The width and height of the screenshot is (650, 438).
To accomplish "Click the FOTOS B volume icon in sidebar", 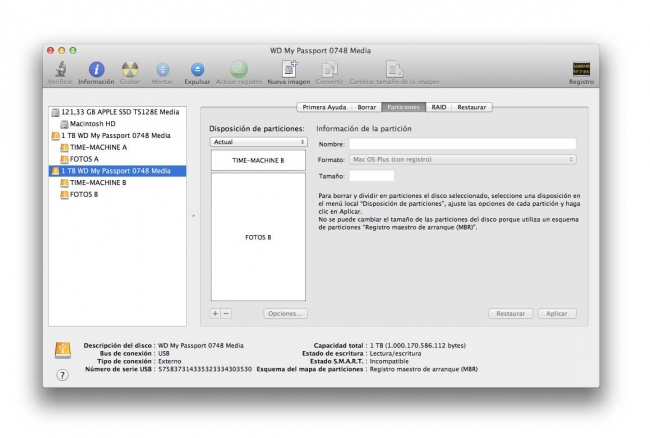I will click(64, 194).
